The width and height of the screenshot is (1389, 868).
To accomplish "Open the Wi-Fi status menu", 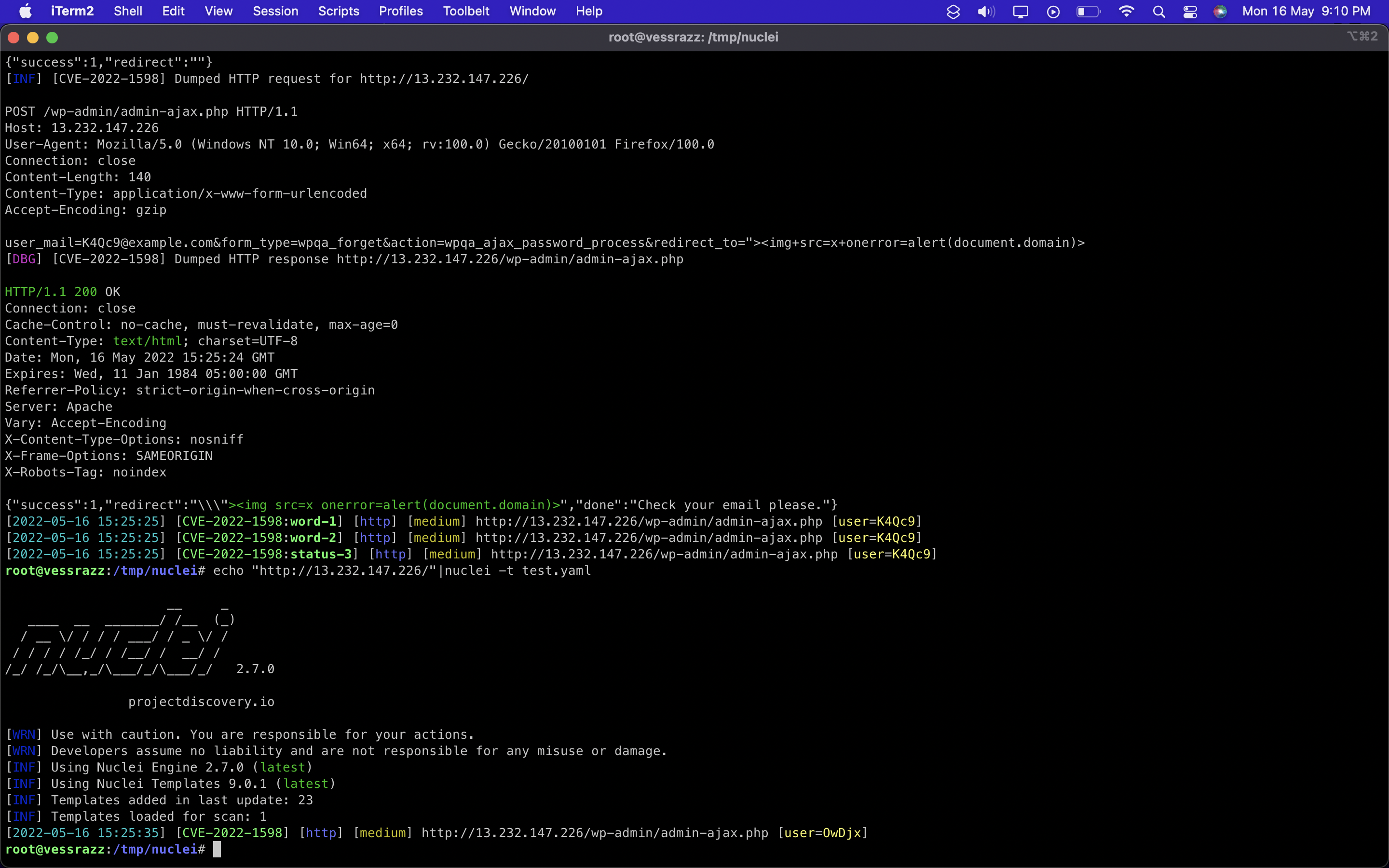I will pyautogui.click(x=1126, y=12).
